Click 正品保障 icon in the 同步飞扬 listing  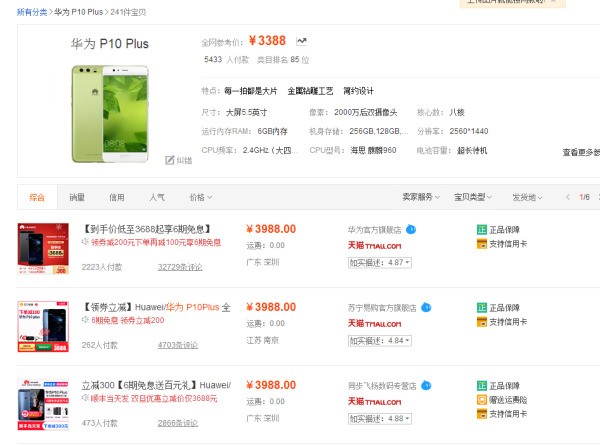(x=482, y=386)
